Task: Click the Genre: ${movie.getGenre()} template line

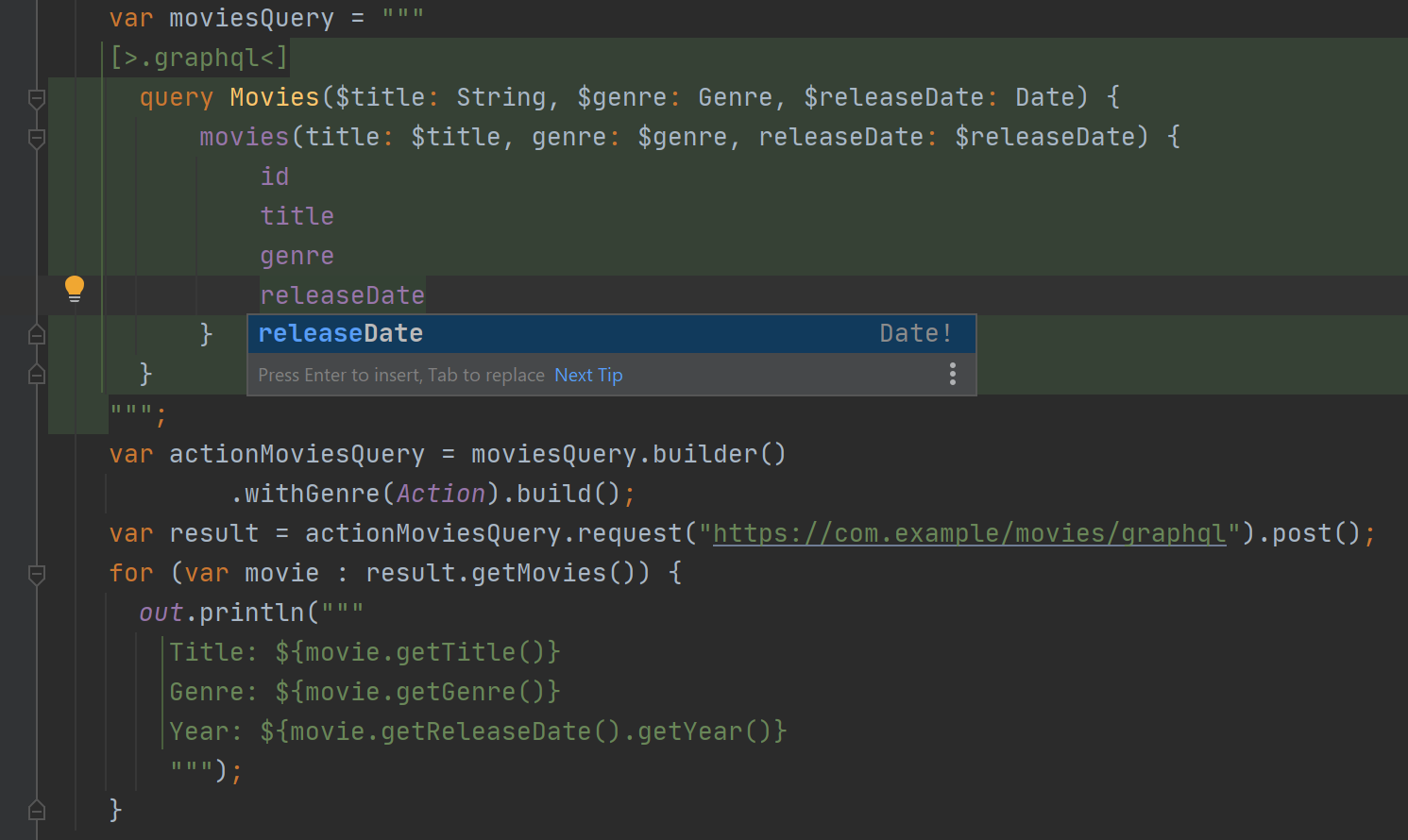Action: (x=365, y=692)
